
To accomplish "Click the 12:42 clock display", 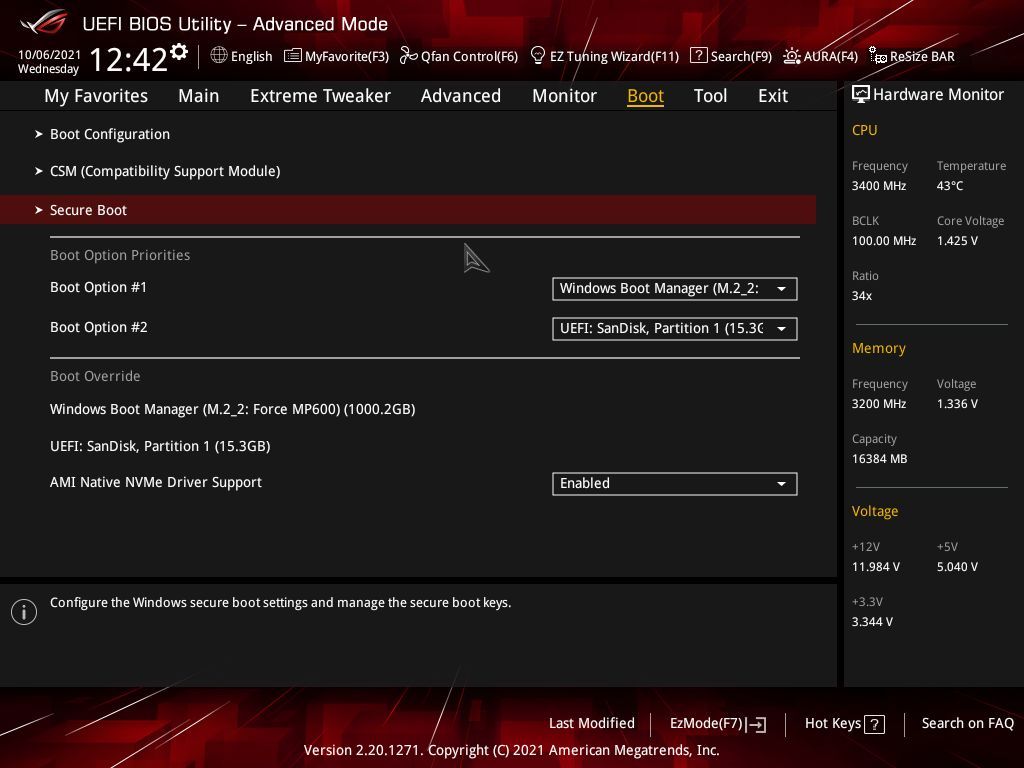I will (x=128, y=60).
